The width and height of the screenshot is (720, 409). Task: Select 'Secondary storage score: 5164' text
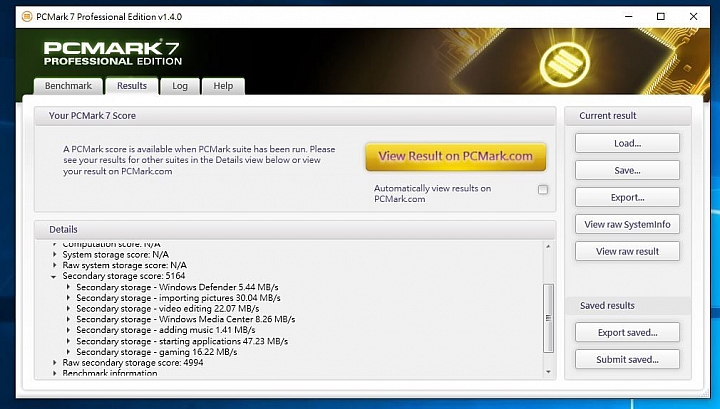(124, 276)
